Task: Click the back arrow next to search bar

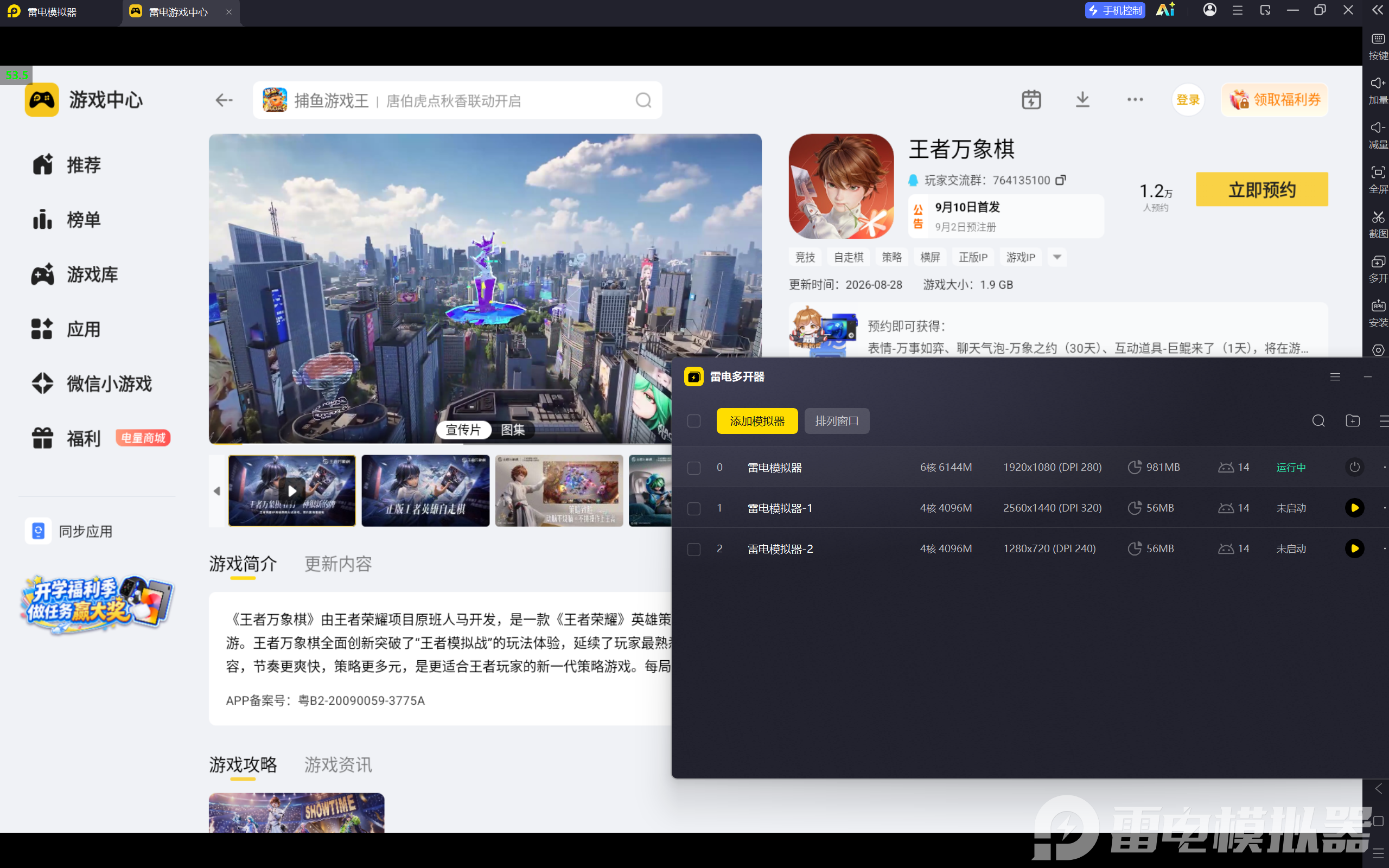Action: tap(224, 100)
